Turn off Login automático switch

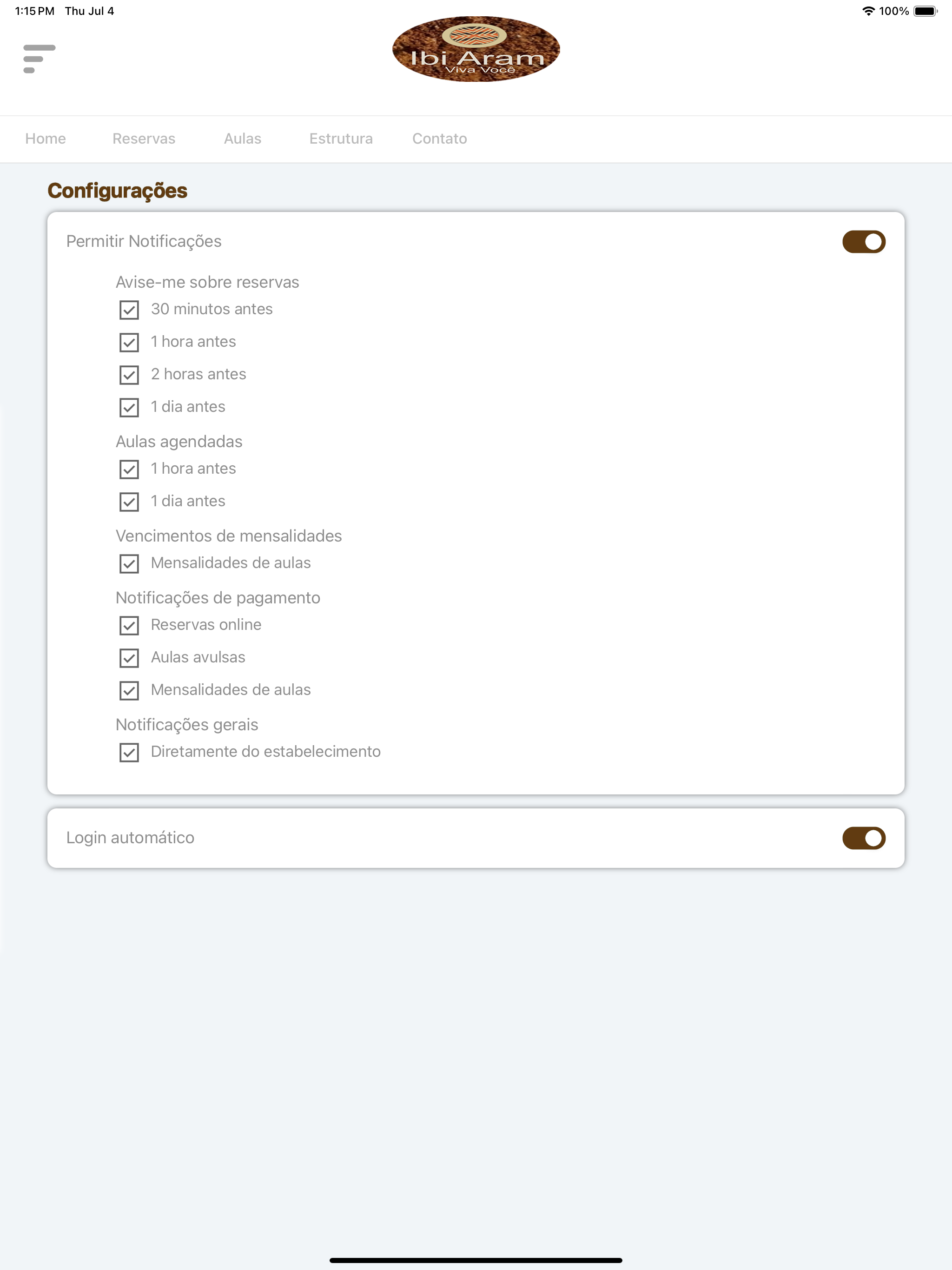[864, 838]
